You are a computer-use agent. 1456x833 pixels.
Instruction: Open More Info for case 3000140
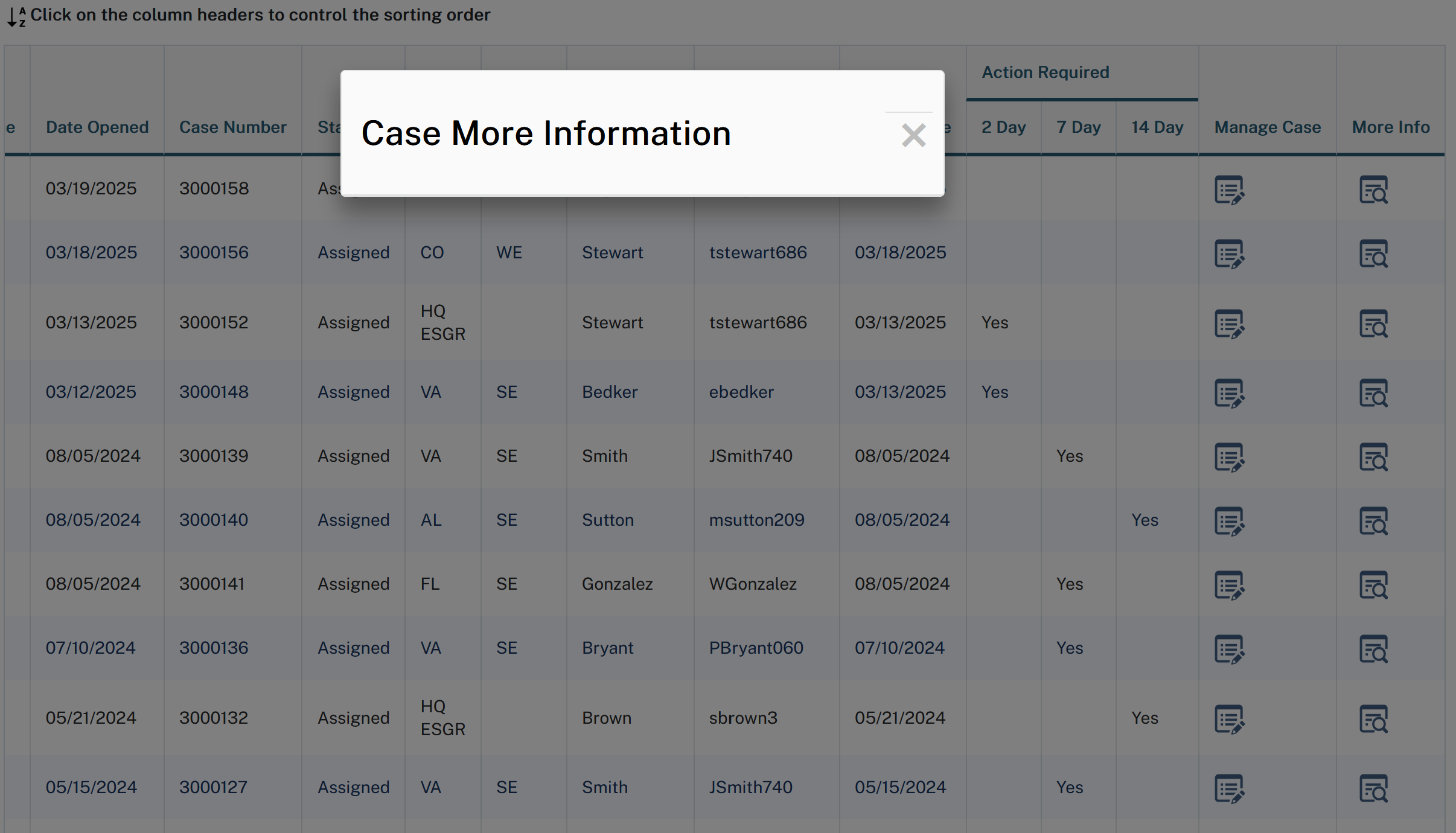[1373, 522]
